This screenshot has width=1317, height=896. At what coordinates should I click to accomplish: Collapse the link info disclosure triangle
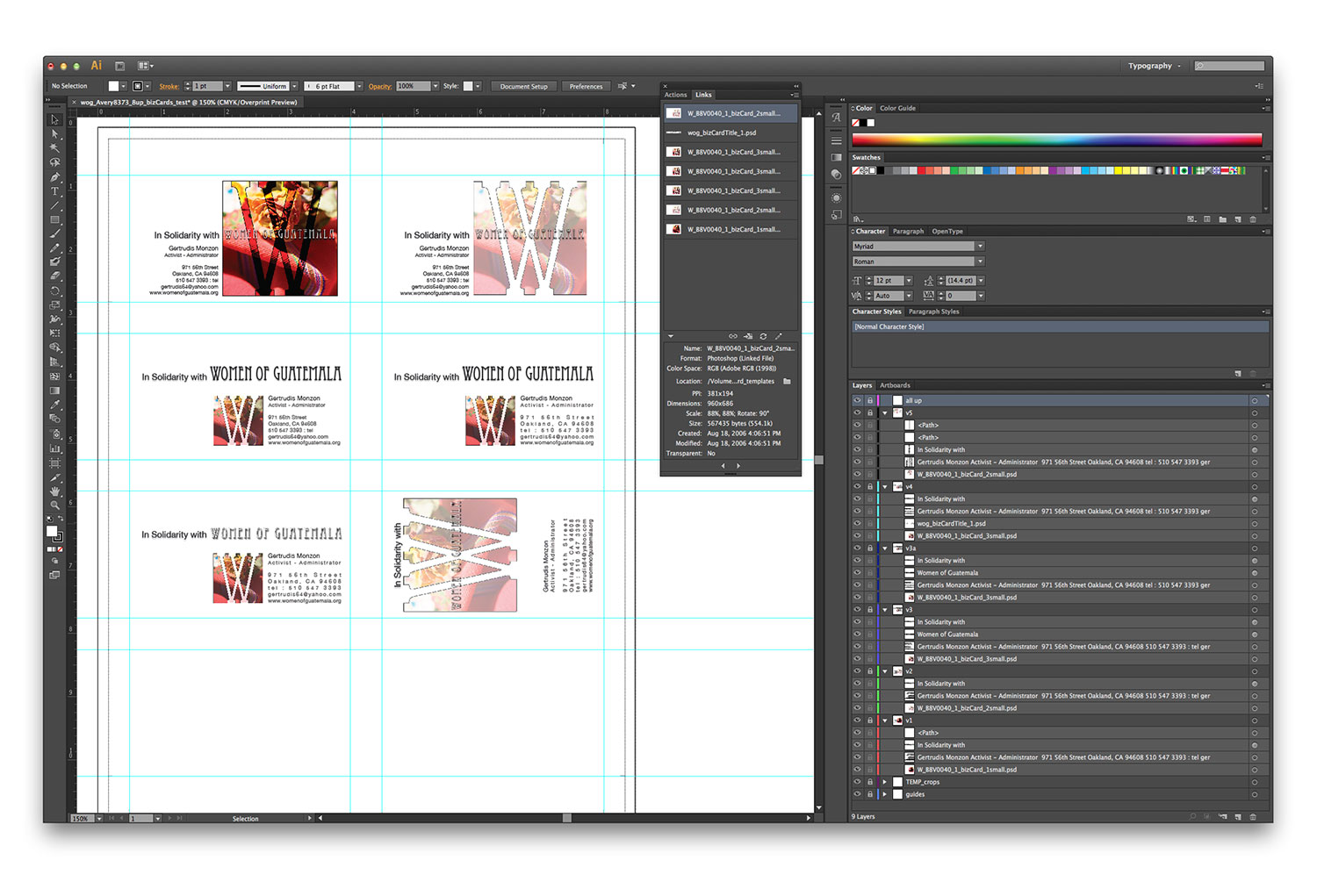coord(671,336)
